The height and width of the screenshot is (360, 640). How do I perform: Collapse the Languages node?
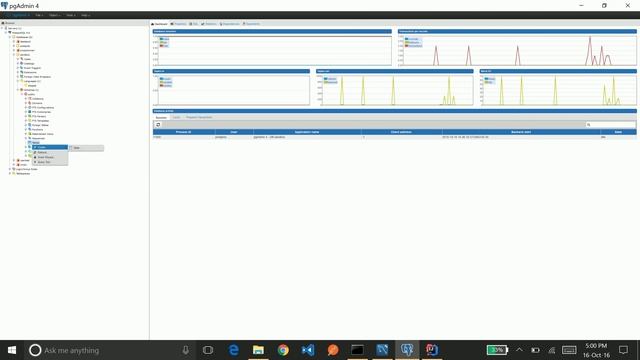18,81
